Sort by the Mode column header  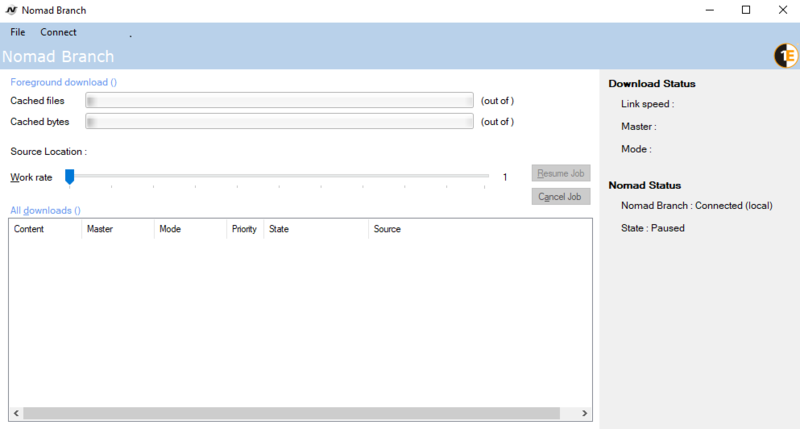[190, 229]
